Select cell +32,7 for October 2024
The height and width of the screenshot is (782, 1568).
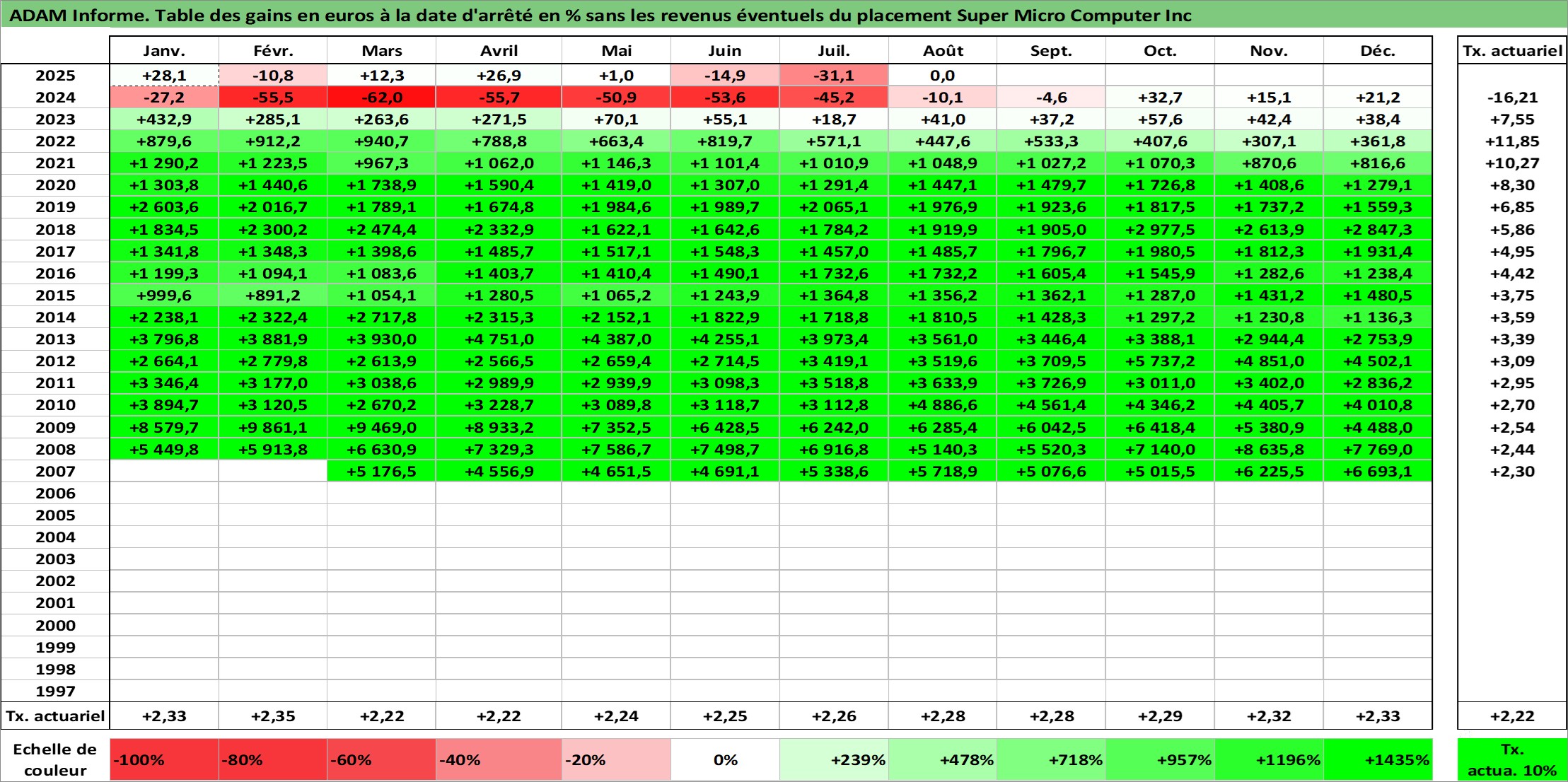point(1160,98)
